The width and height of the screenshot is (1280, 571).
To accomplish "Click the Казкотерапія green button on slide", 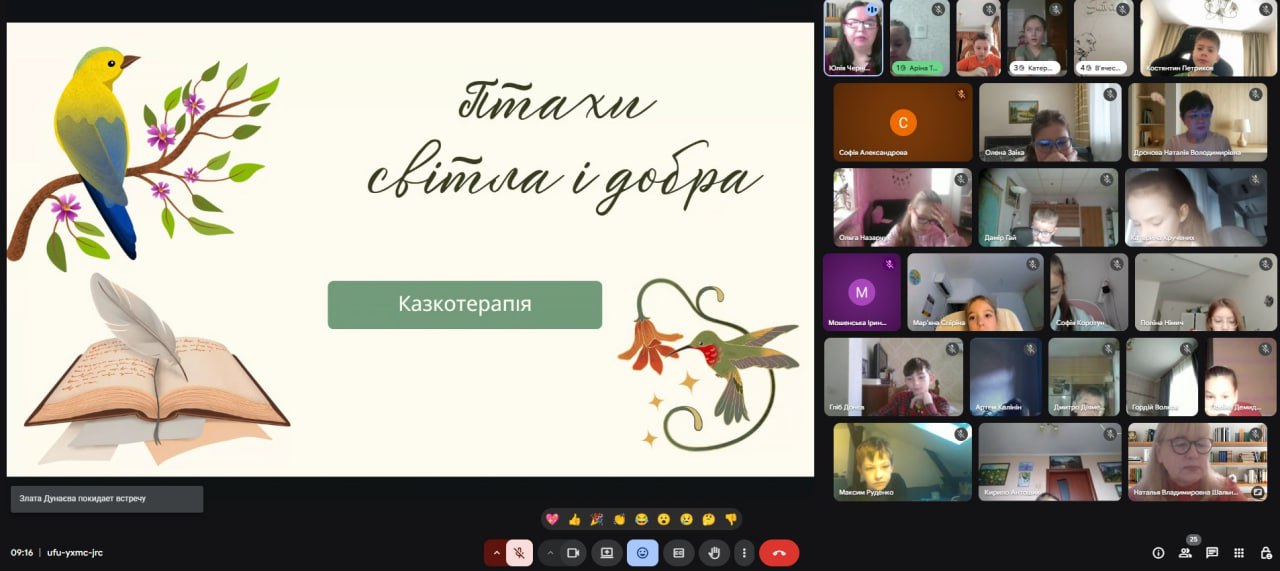I will point(464,305).
